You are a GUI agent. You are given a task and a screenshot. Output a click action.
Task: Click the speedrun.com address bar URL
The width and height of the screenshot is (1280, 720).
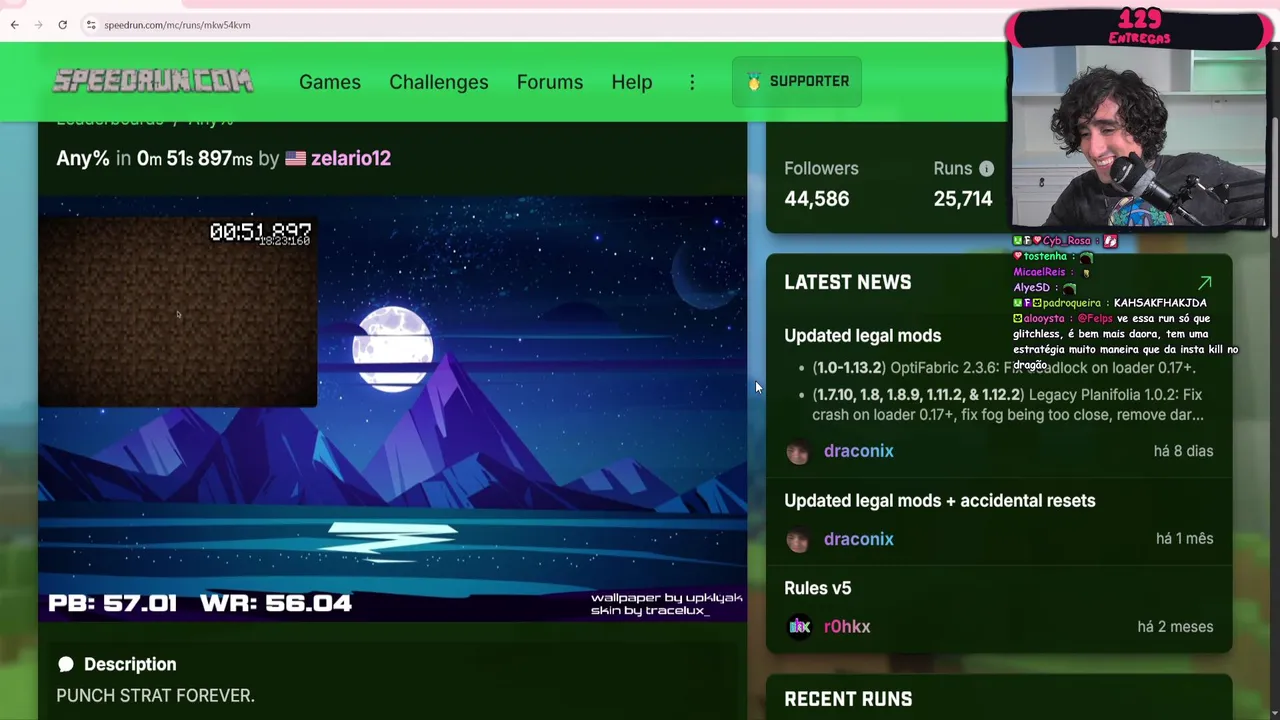(x=177, y=25)
